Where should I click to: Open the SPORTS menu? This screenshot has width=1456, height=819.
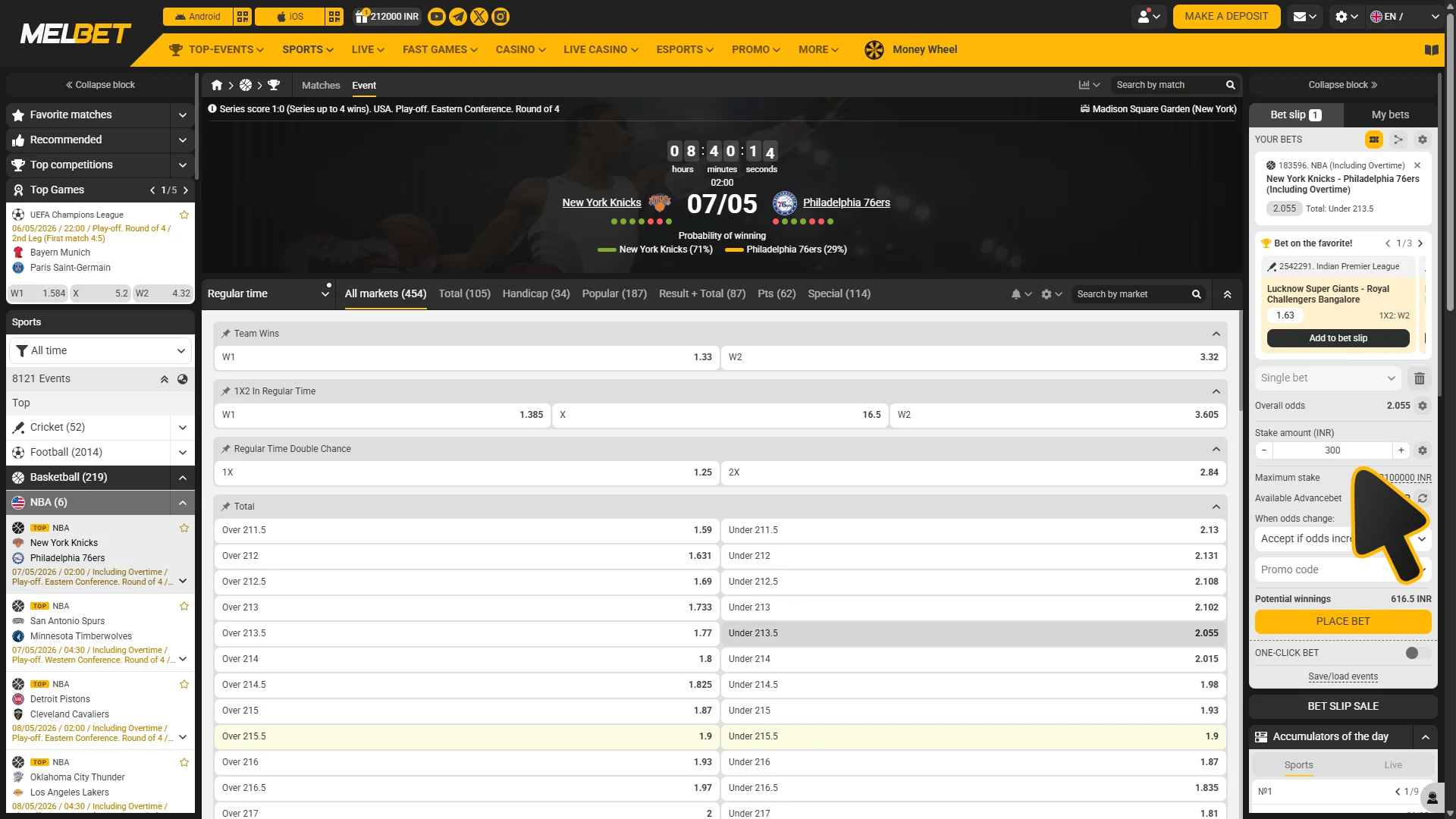[x=308, y=50]
